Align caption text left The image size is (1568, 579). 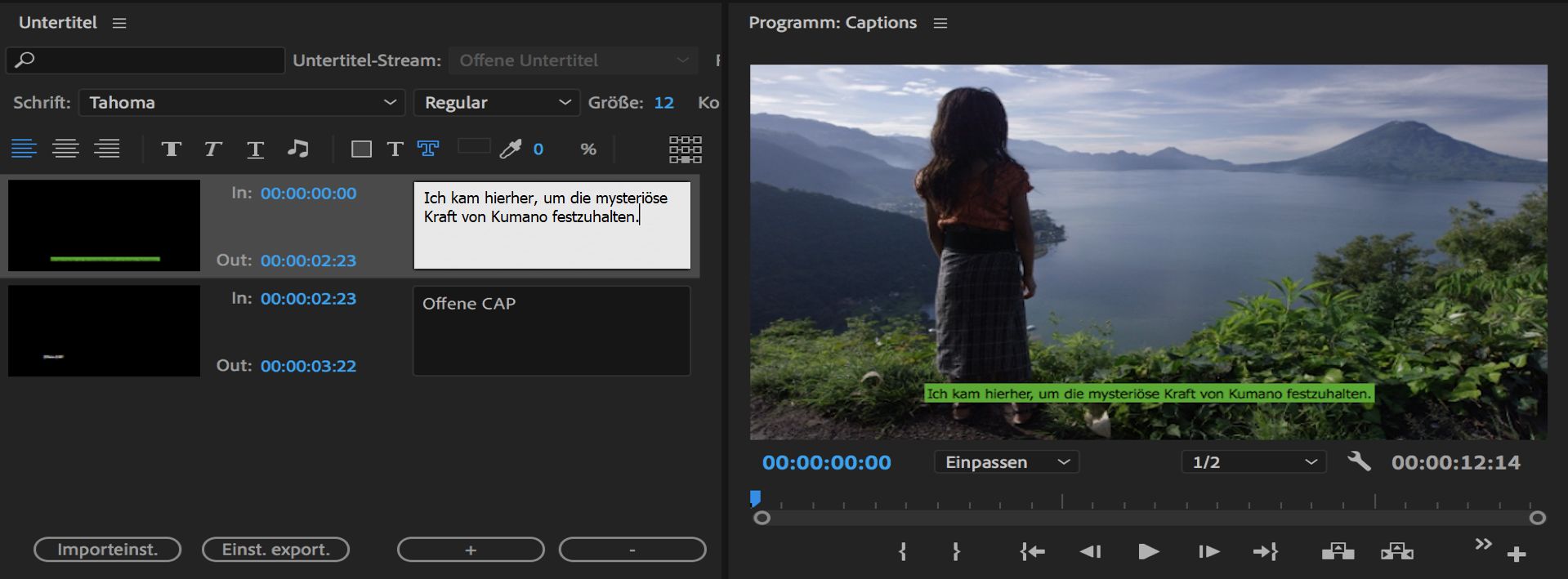(24, 149)
